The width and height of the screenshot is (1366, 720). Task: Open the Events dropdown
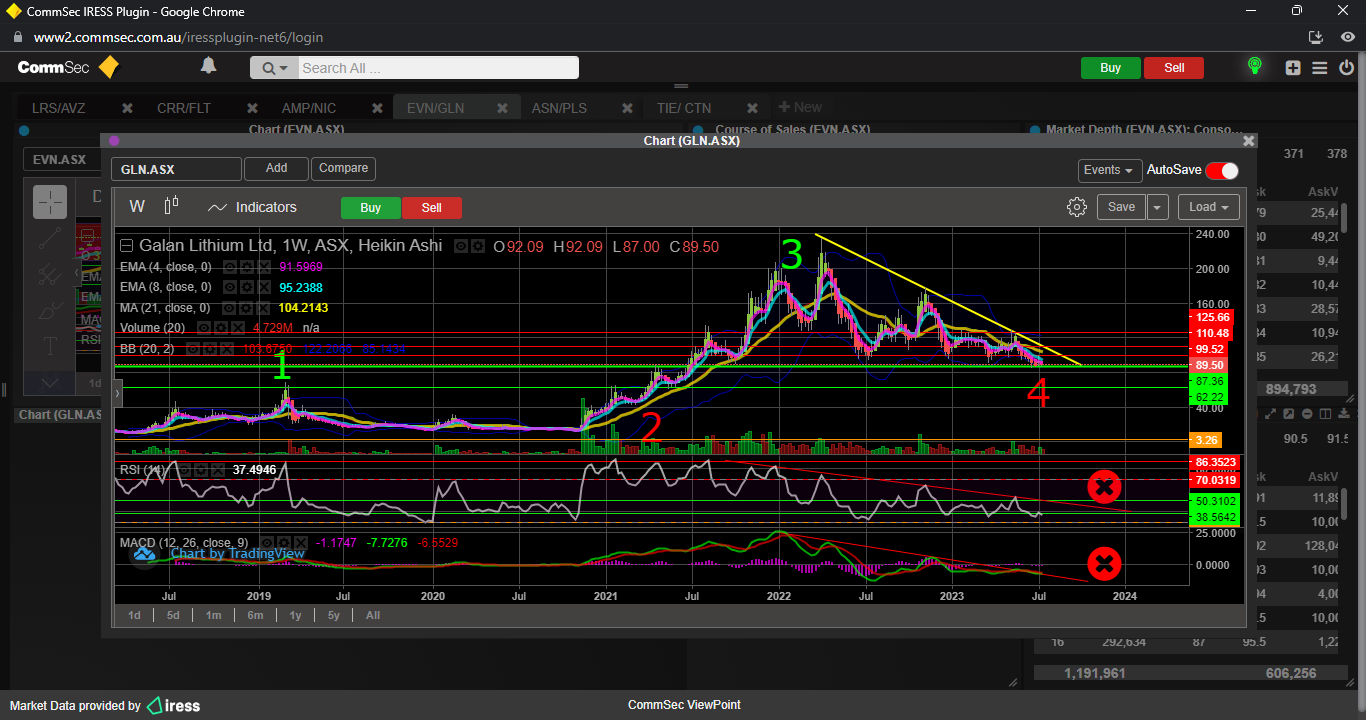click(x=1109, y=170)
